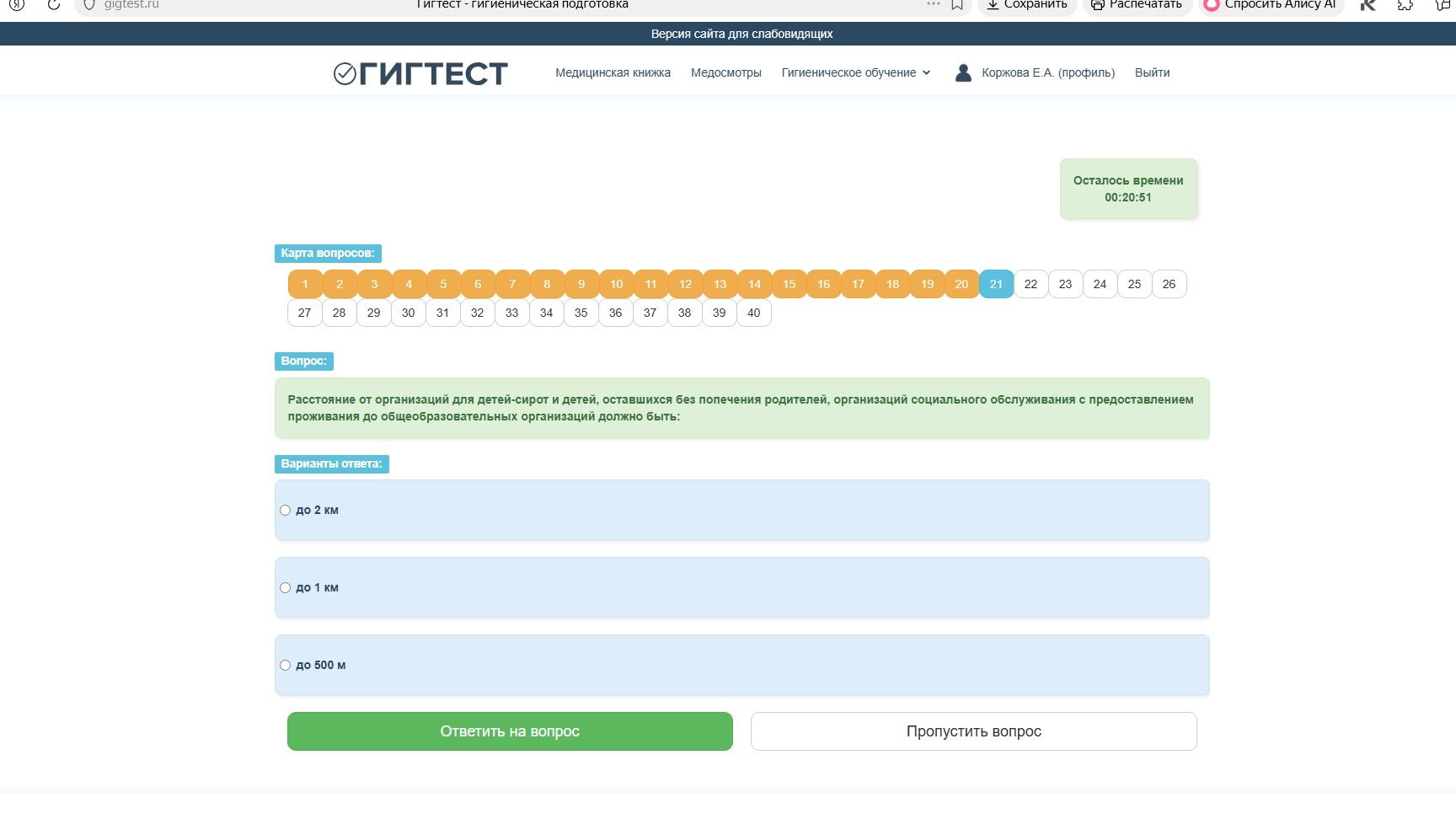Click Пропустить вопрос button
This screenshot has width=1456, height=819.
pyautogui.click(x=973, y=731)
